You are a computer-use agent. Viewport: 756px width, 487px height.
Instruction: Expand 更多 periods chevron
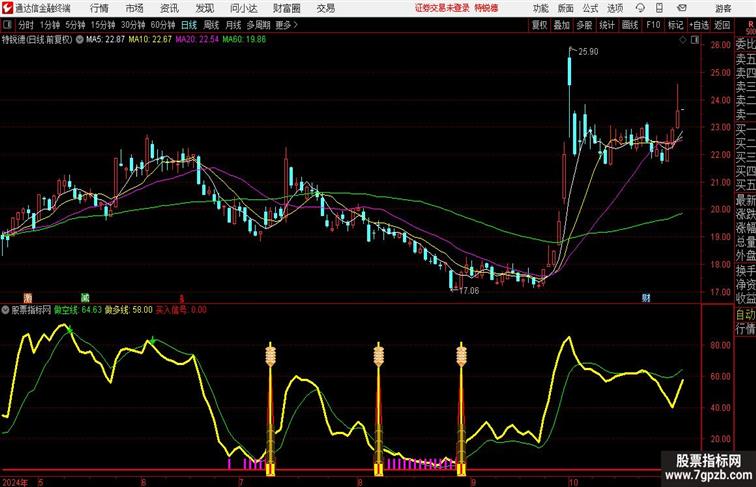click(x=296, y=25)
